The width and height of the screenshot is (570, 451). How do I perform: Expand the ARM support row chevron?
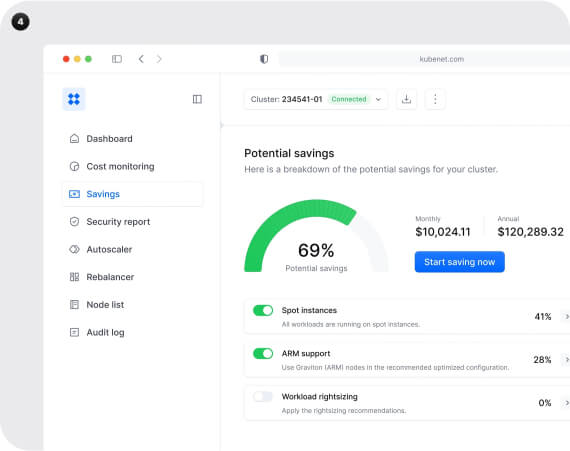566,360
